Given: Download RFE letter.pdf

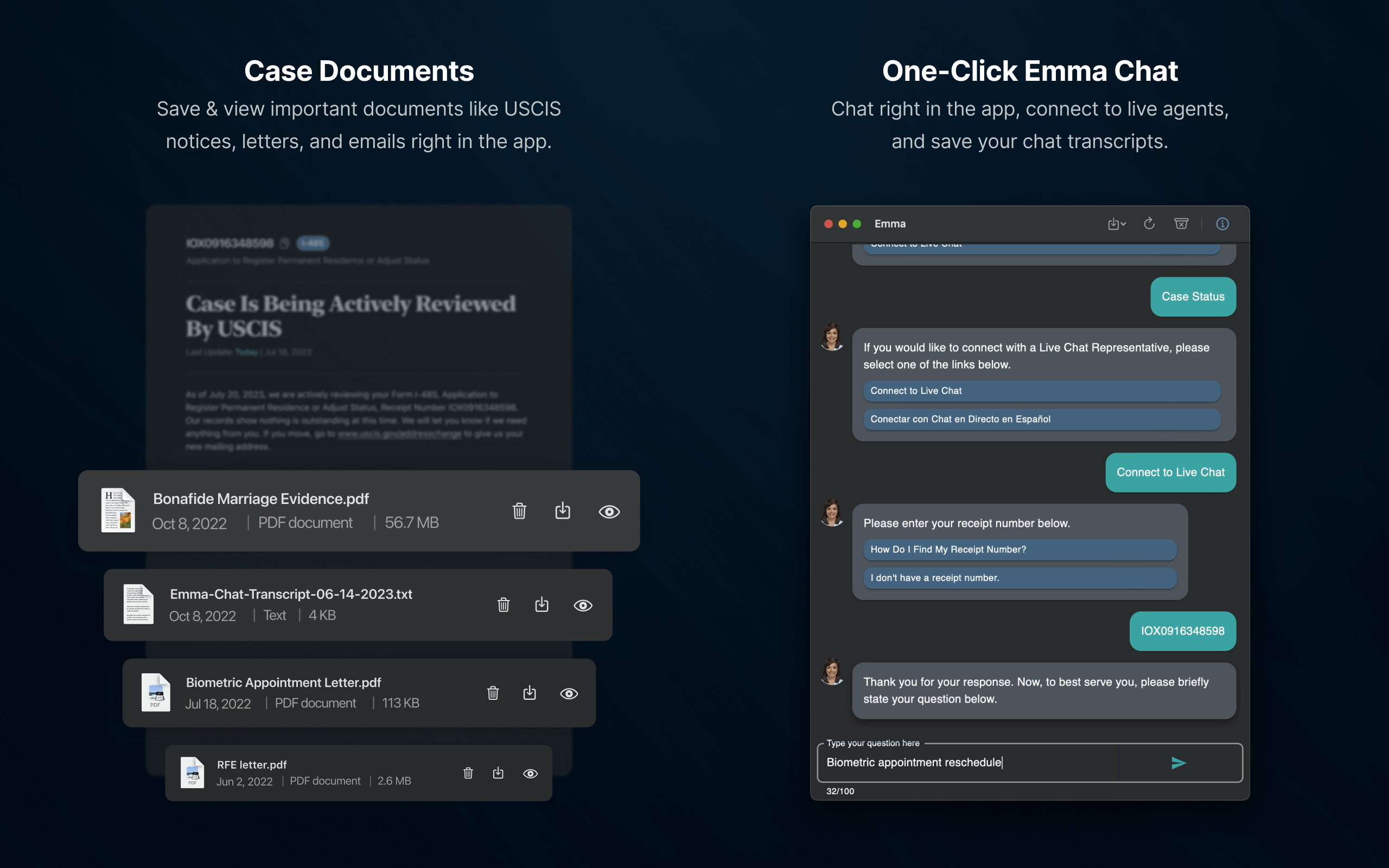Looking at the screenshot, I should (x=498, y=773).
